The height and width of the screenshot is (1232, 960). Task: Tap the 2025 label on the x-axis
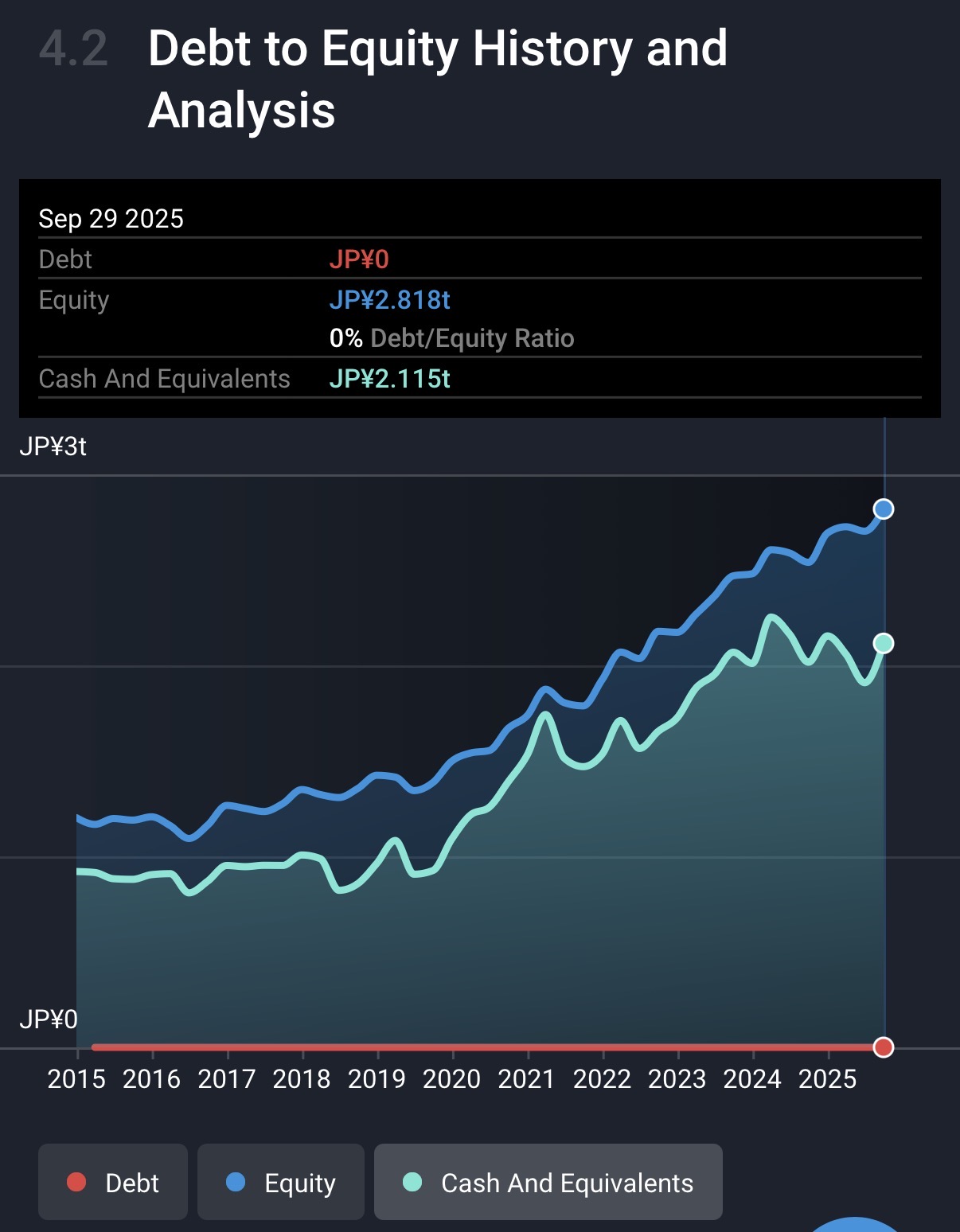[827, 1079]
